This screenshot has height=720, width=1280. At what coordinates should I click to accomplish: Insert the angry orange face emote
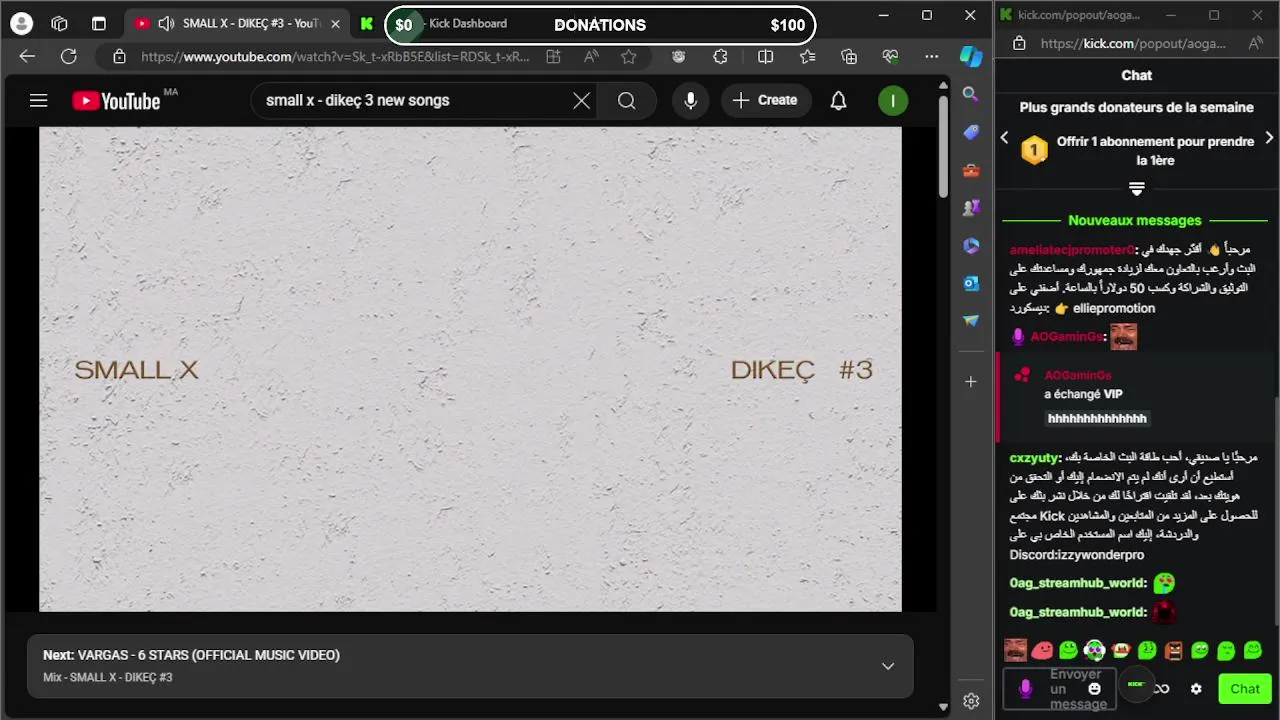1173,651
